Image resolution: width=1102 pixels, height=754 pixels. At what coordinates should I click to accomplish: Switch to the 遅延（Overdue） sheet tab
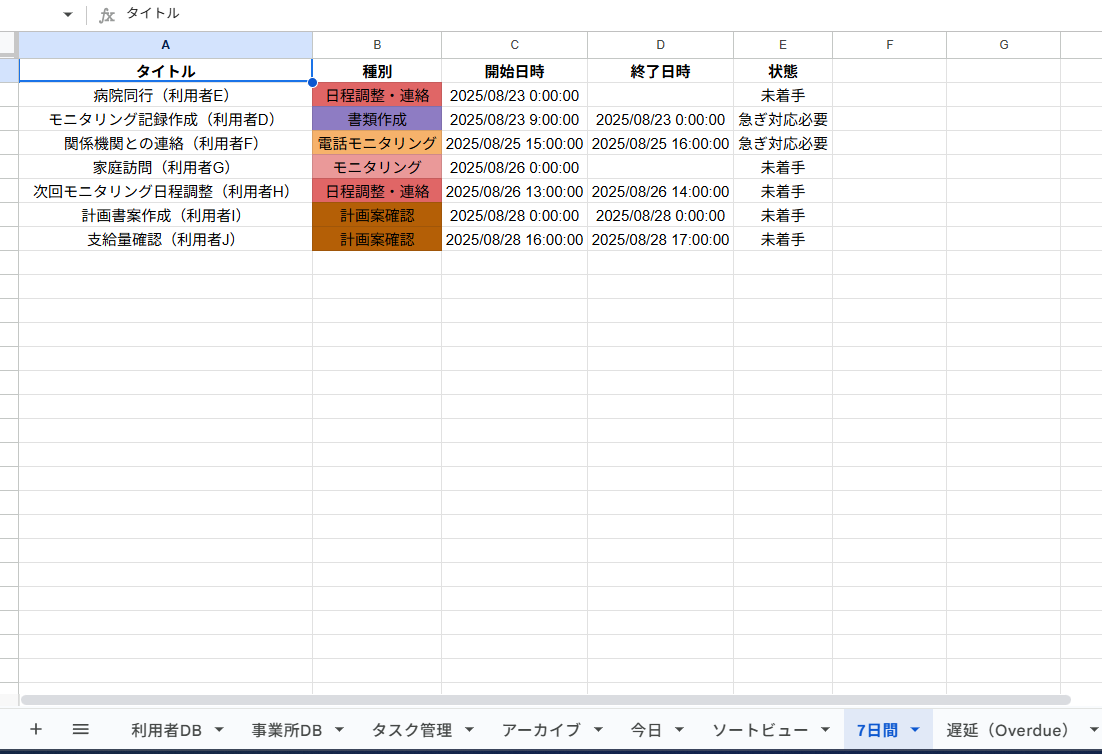[x=1007, y=730]
